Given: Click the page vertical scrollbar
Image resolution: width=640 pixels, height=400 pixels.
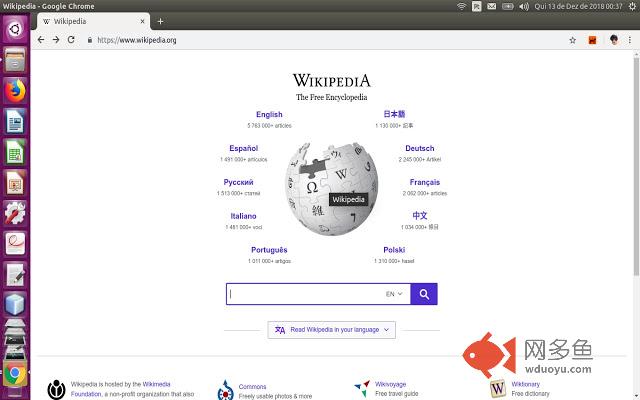Looking at the screenshot, I should pos(636,167).
